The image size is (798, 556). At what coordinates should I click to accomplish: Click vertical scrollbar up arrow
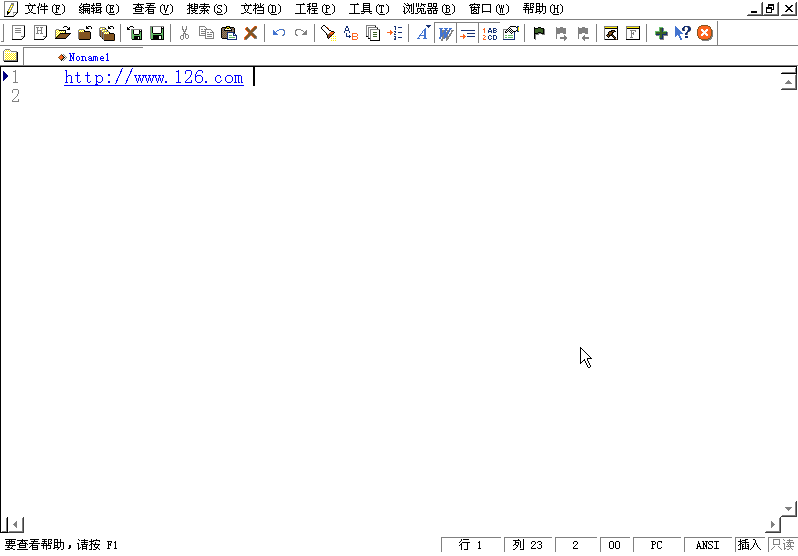pyautogui.click(x=788, y=81)
